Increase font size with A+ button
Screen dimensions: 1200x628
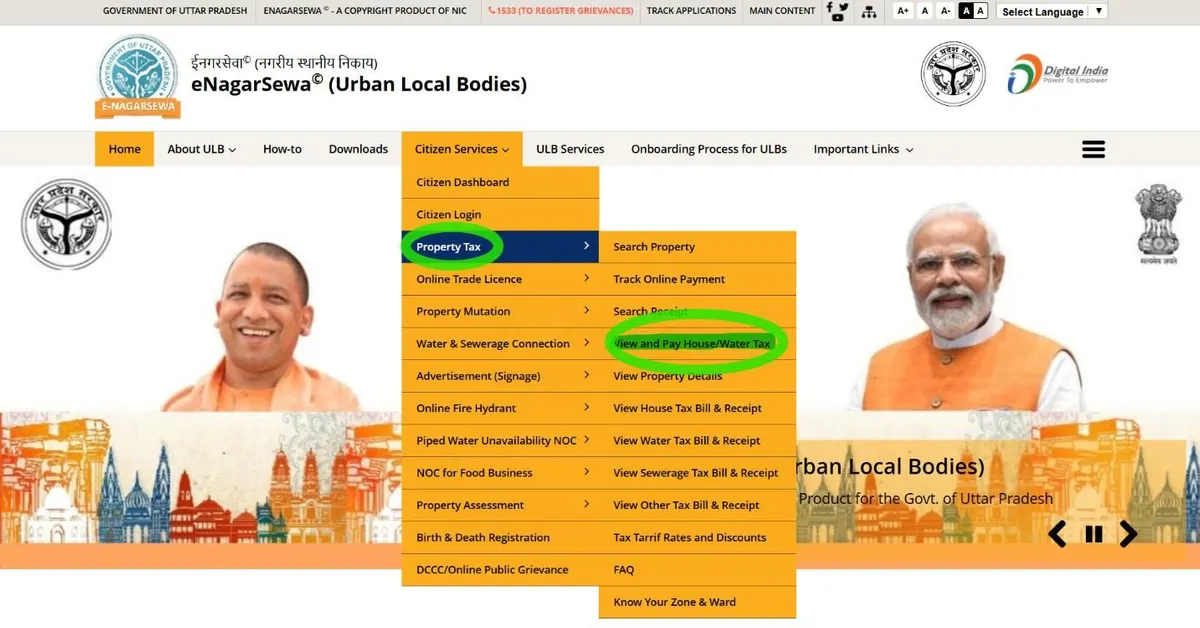[x=903, y=11]
